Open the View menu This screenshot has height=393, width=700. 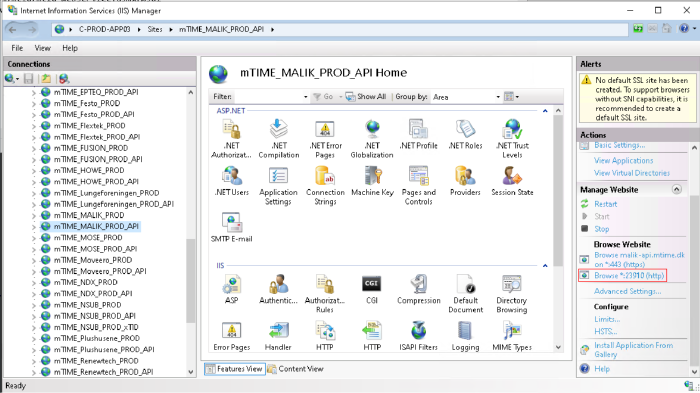tap(42, 48)
